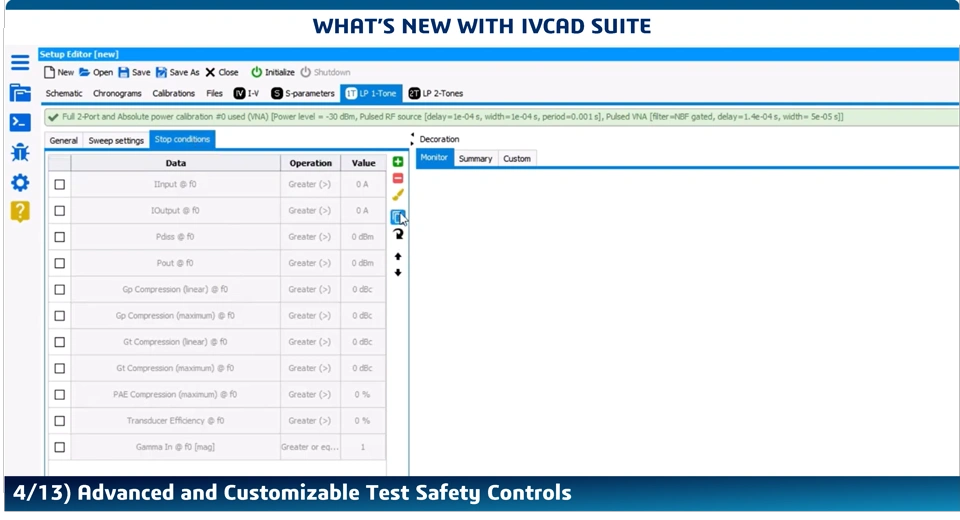Click Save As in the toolbar
The width and height of the screenshot is (960, 520).
[178, 72]
